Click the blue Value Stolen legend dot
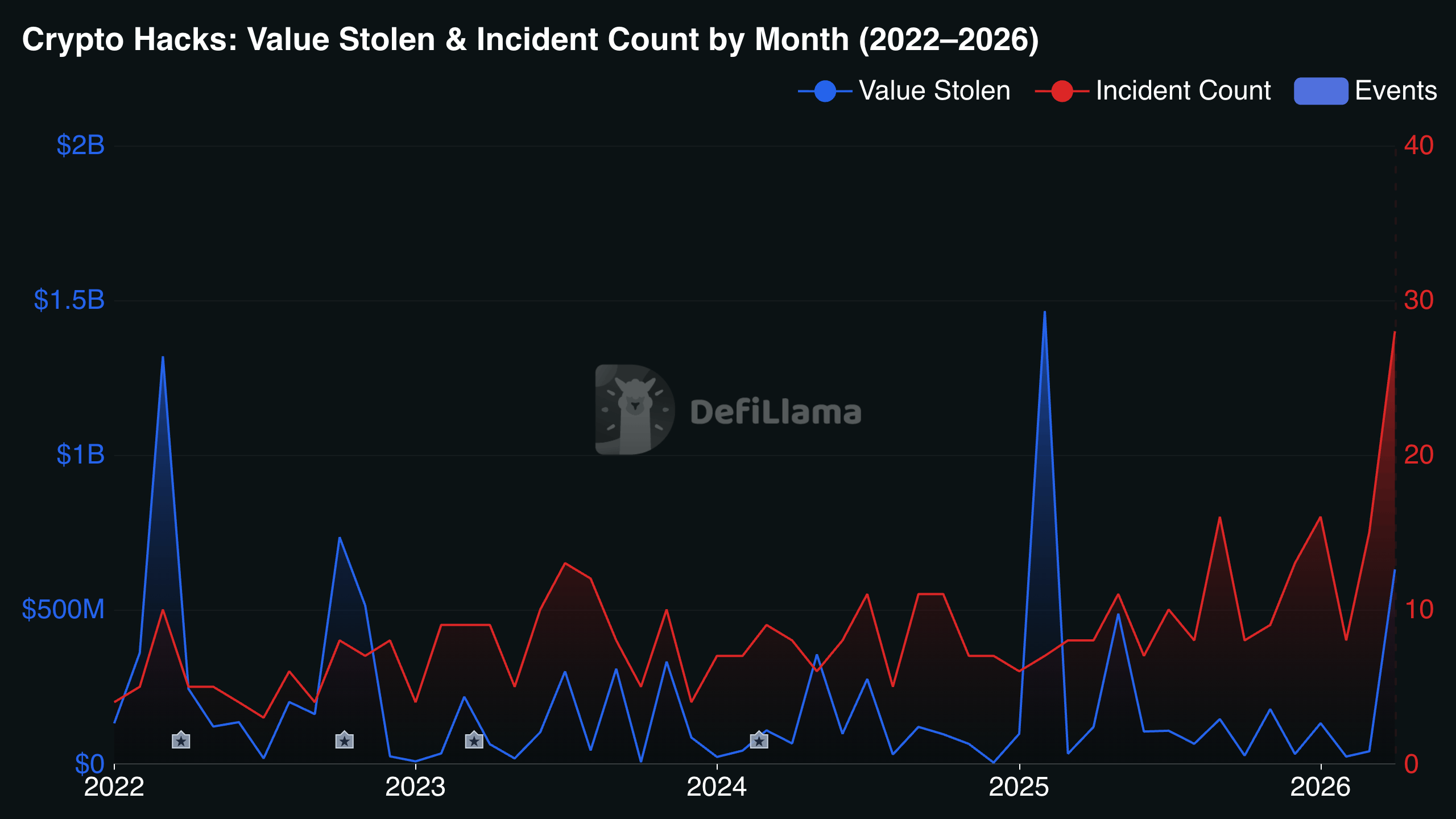Screen dimensions: 1456x819 tap(825, 91)
